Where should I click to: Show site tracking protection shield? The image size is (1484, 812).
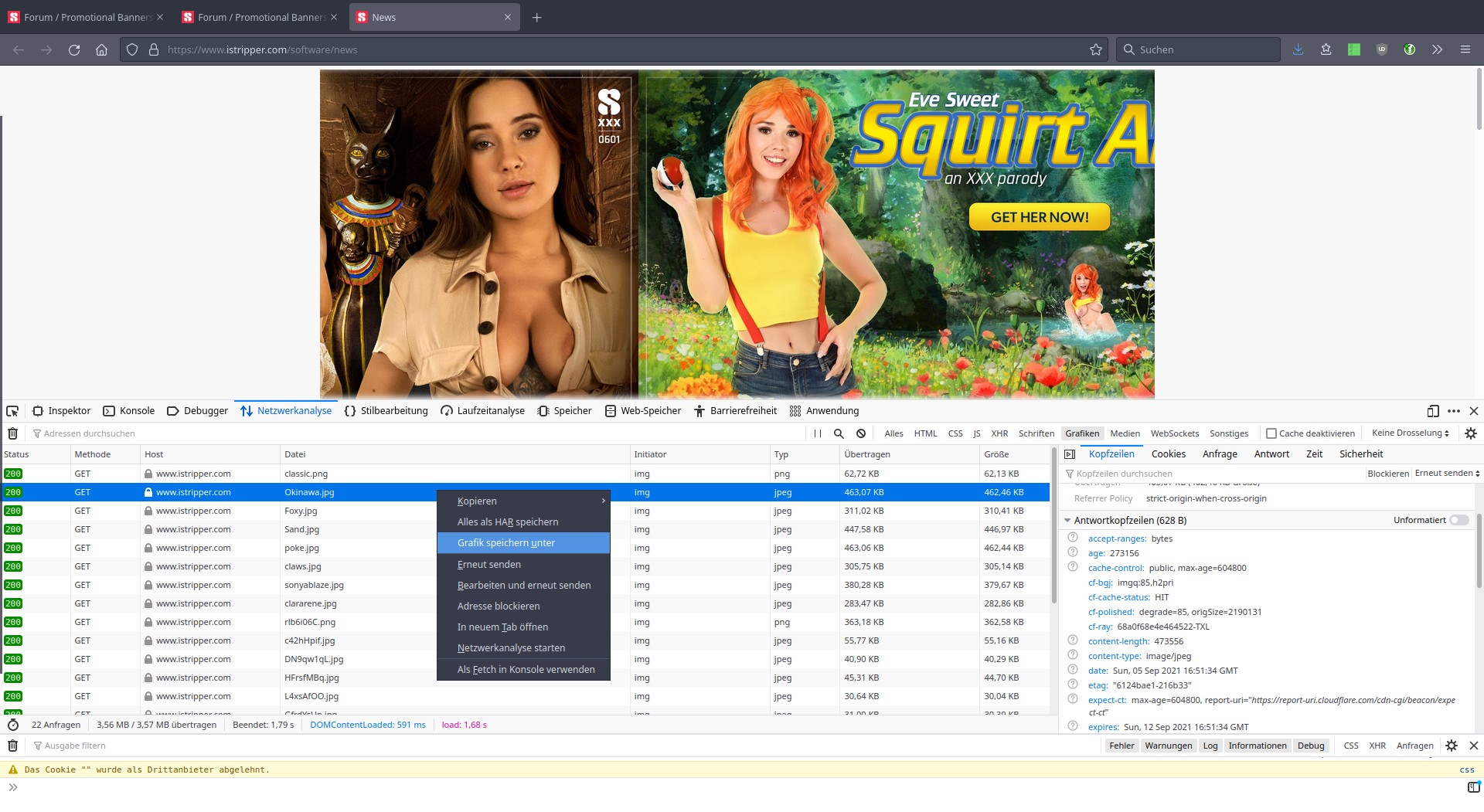click(x=132, y=49)
